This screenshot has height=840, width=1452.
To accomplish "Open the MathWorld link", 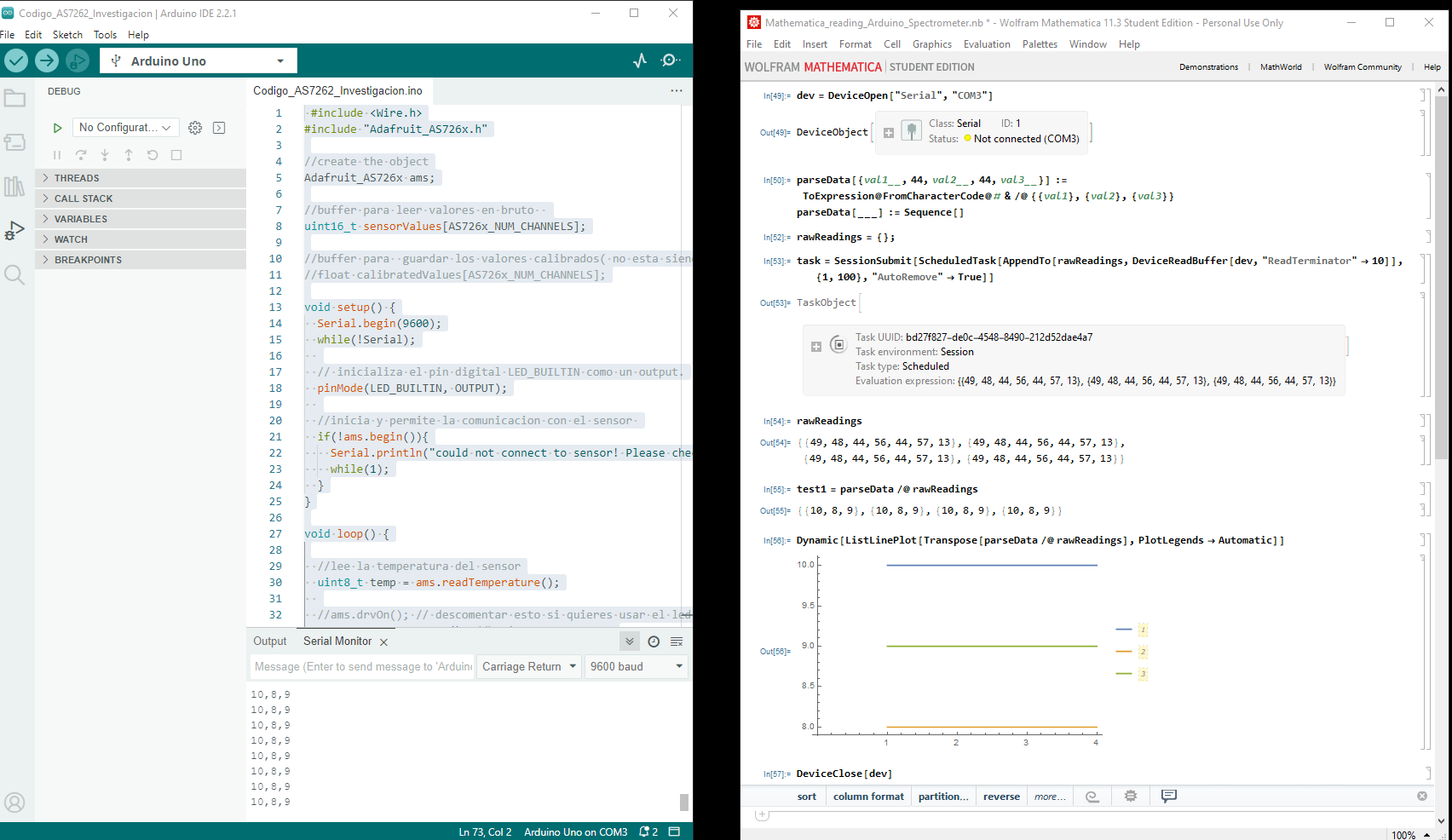I will pos(1281,67).
